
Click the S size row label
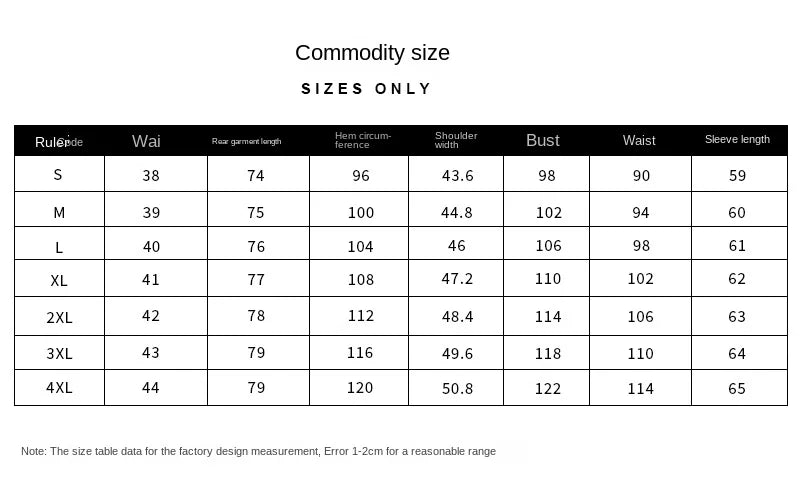(58, 175)
